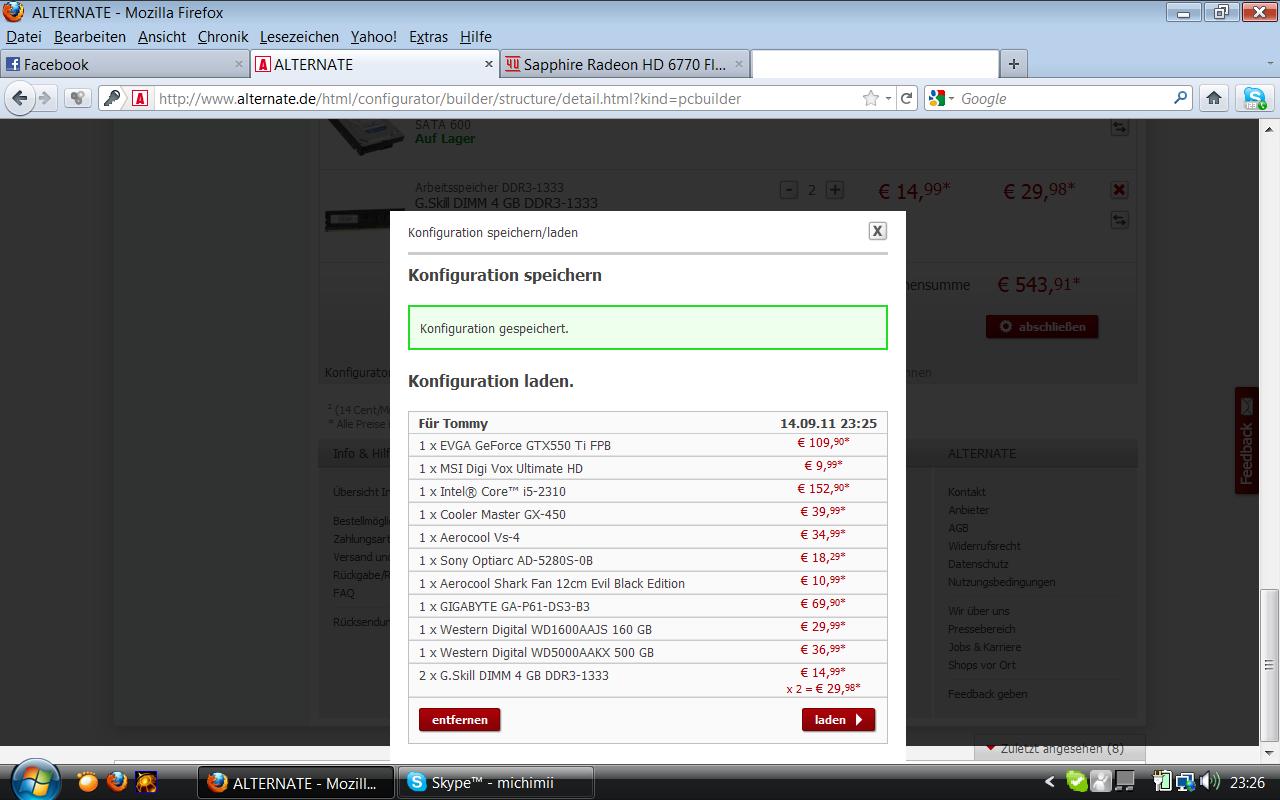Reload the page
This screenshot has height=800, width=1280.
point(907,98)
